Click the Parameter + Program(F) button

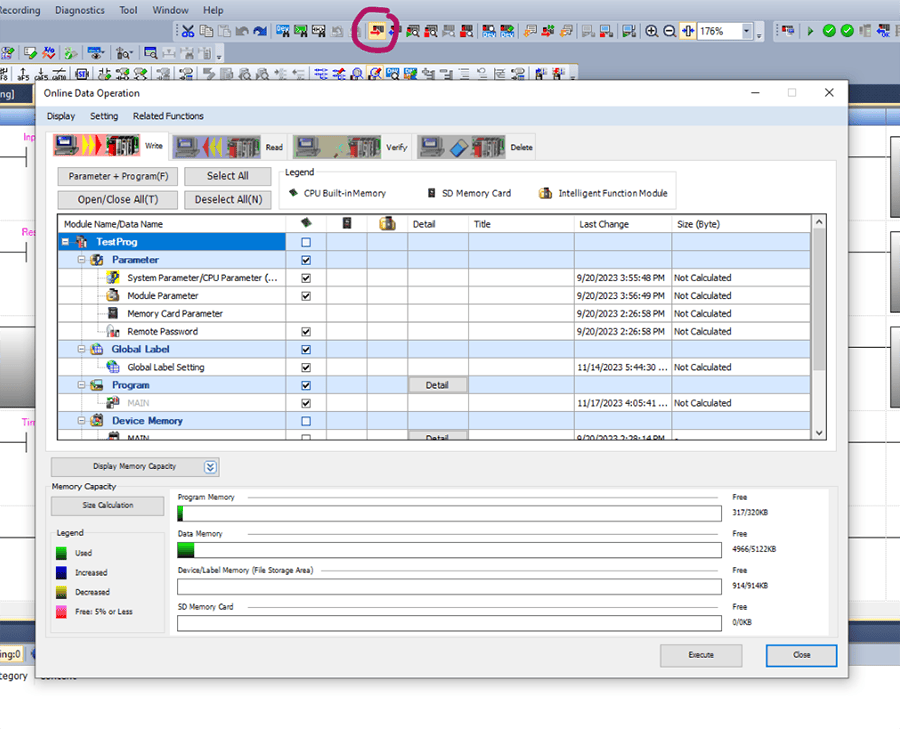[x=118, y=176]
